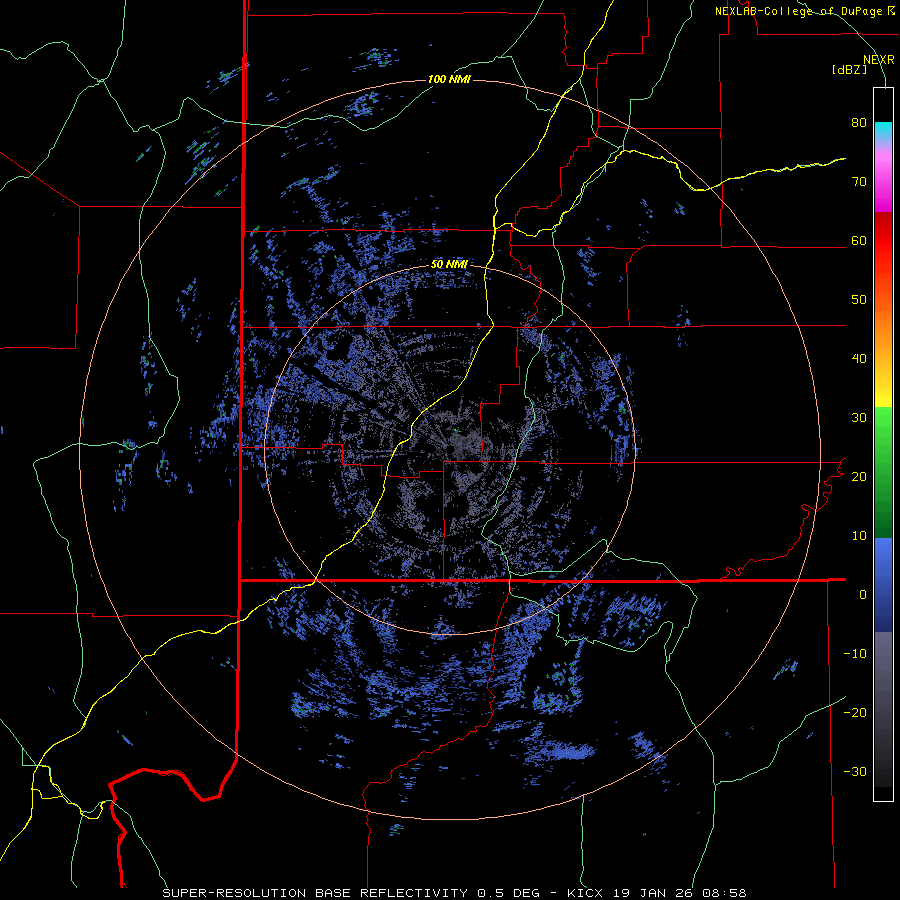
Task: Pick the cyan top band of color bar
Action: coord(883,131)
